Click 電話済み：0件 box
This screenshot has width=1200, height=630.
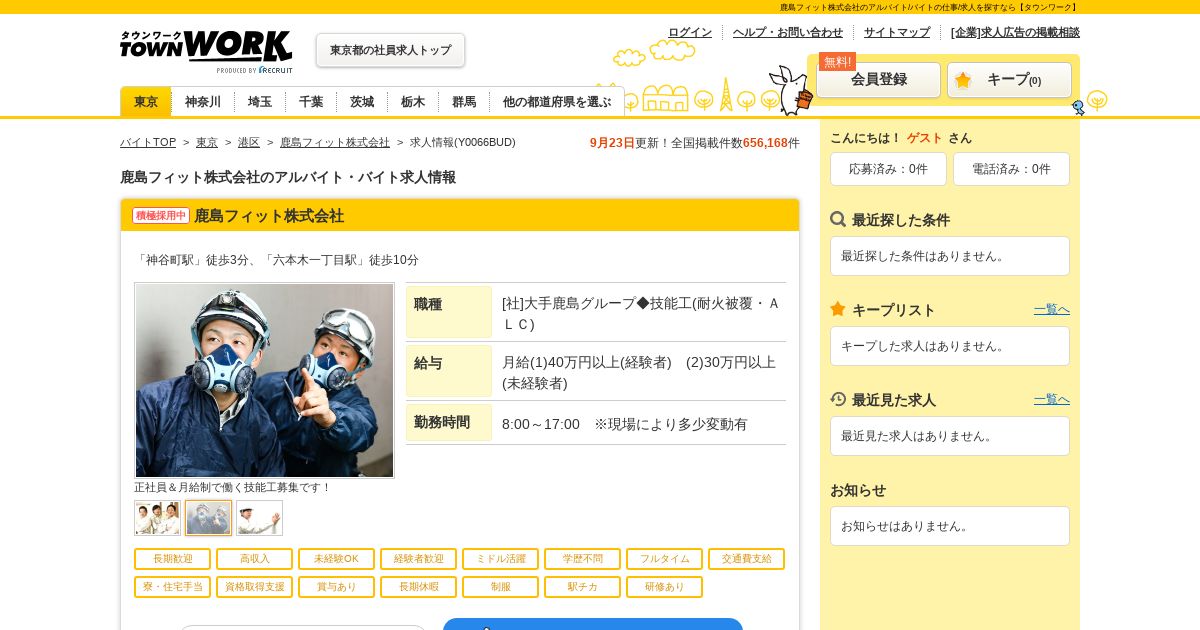click(x=1011, y=169)
